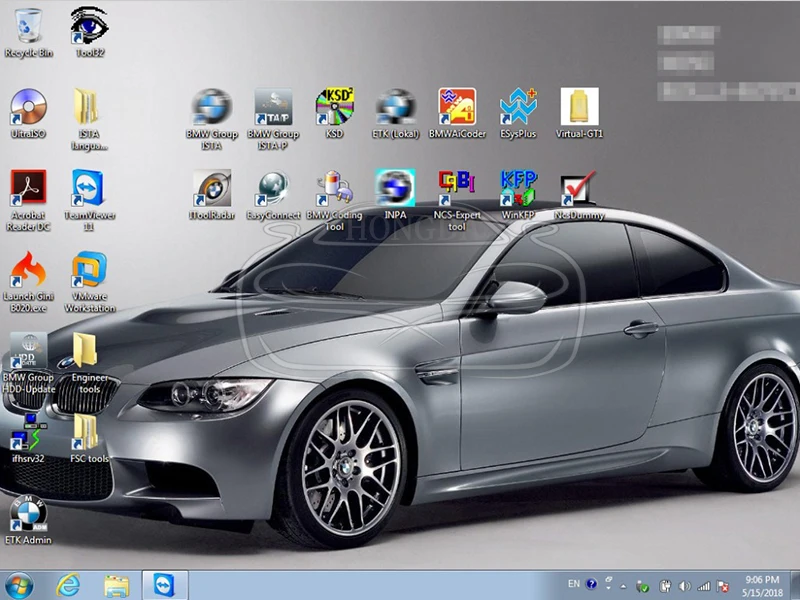This screenshot has width=800, height=600.
Task: Launch the INPA desktop icon
Action: tap(395, 194)
